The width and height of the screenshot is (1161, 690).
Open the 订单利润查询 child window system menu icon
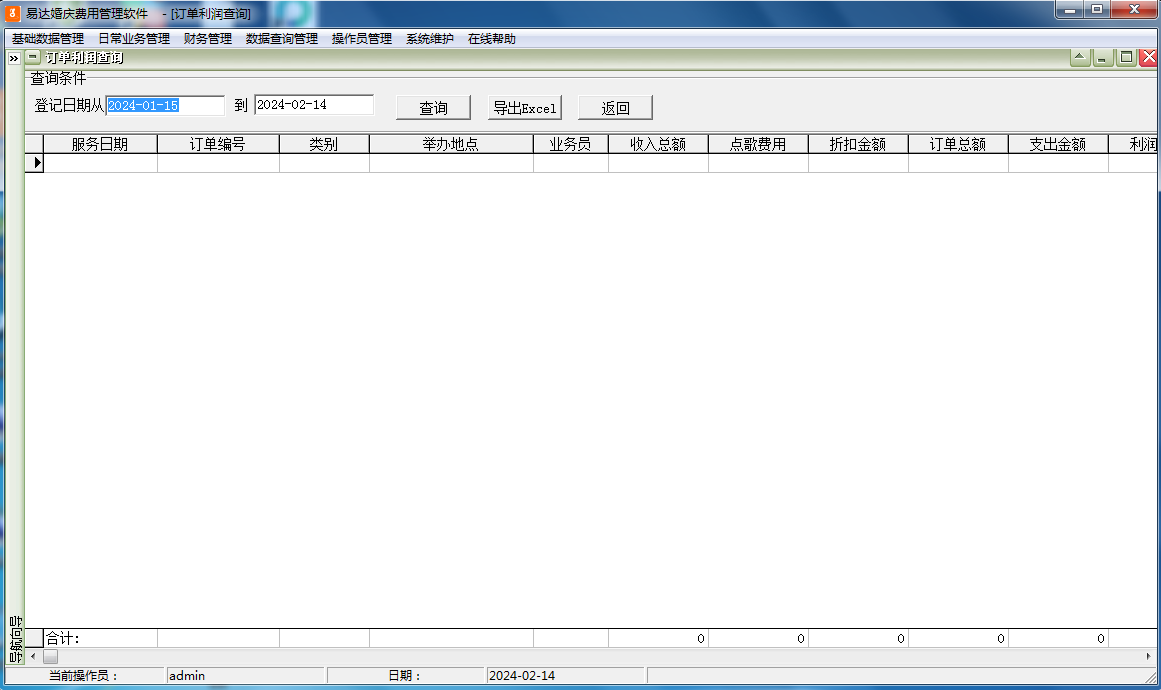tap(33, 57)
